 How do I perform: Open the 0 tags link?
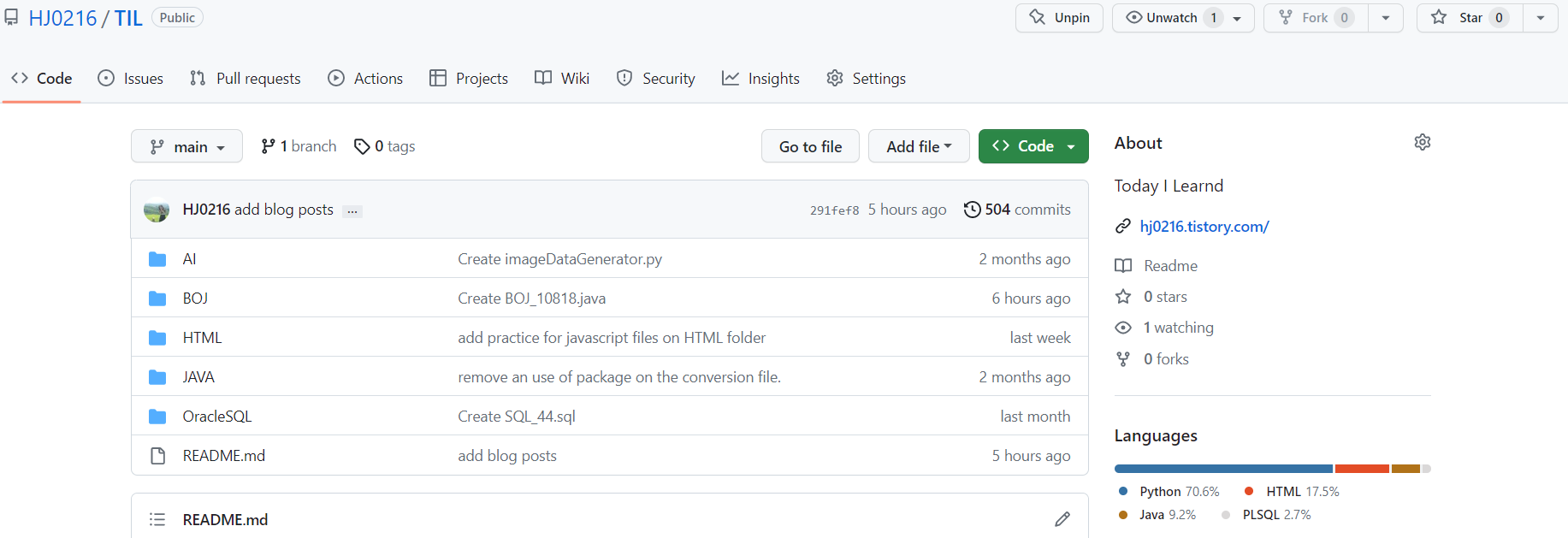coord(385,146)
